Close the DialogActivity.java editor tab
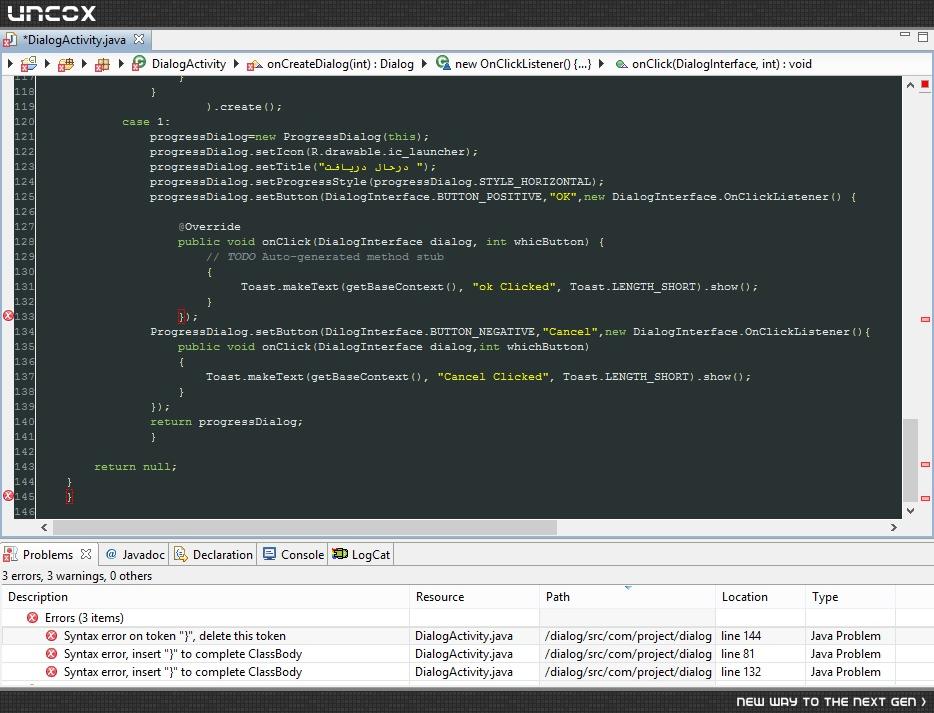Screen dimensions: 934x713 pyautogui.click(x=139, y=39)
